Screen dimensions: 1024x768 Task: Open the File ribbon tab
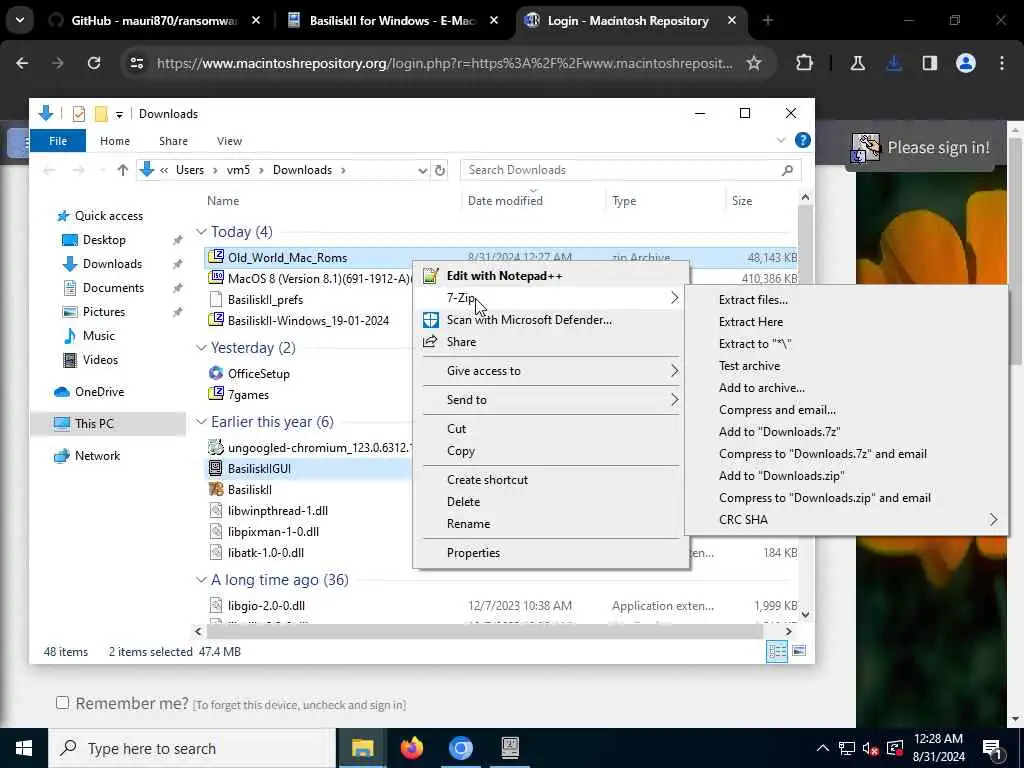[58, 140]
